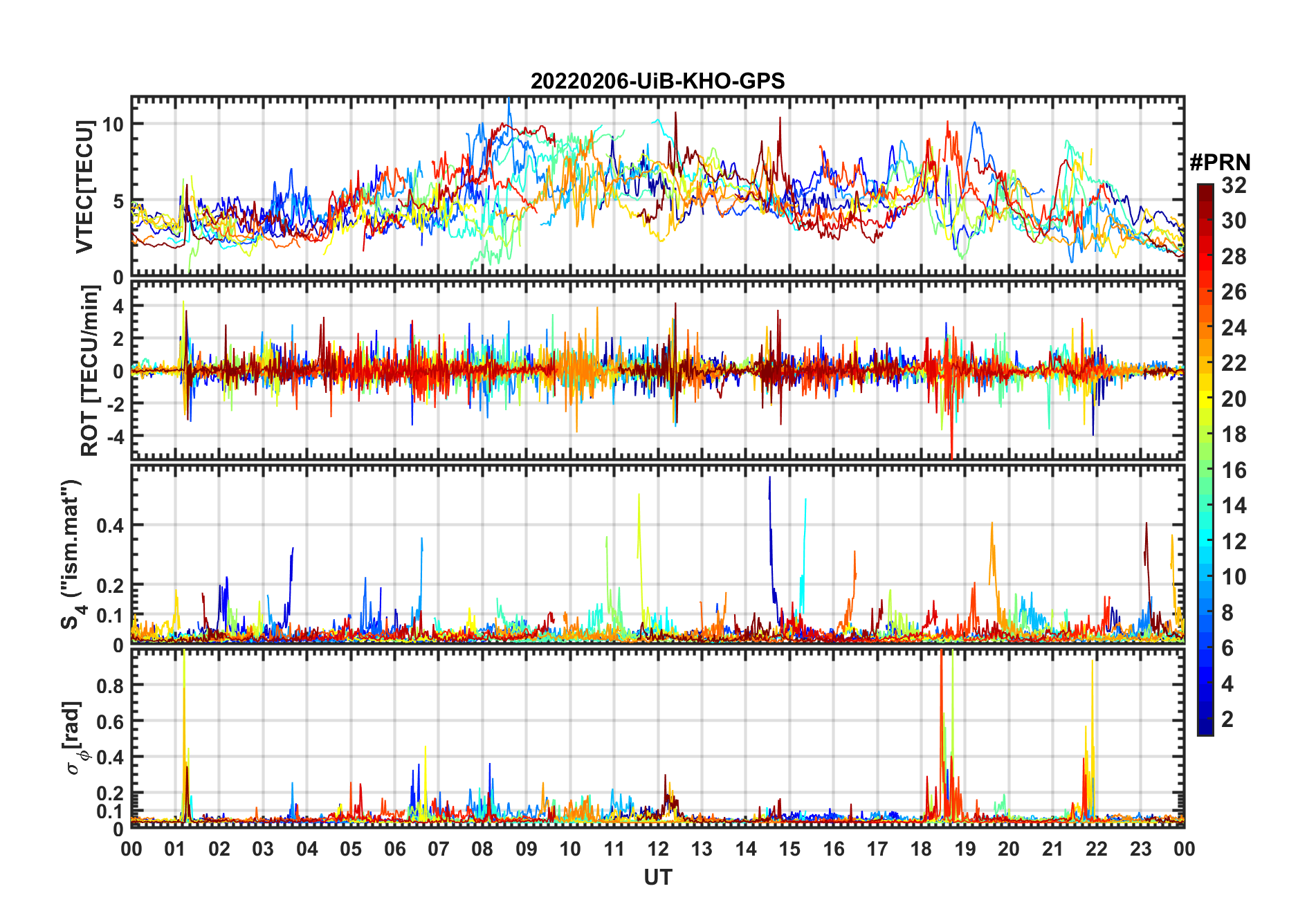Click colorbar tick label 2

tap(1227, 719)
